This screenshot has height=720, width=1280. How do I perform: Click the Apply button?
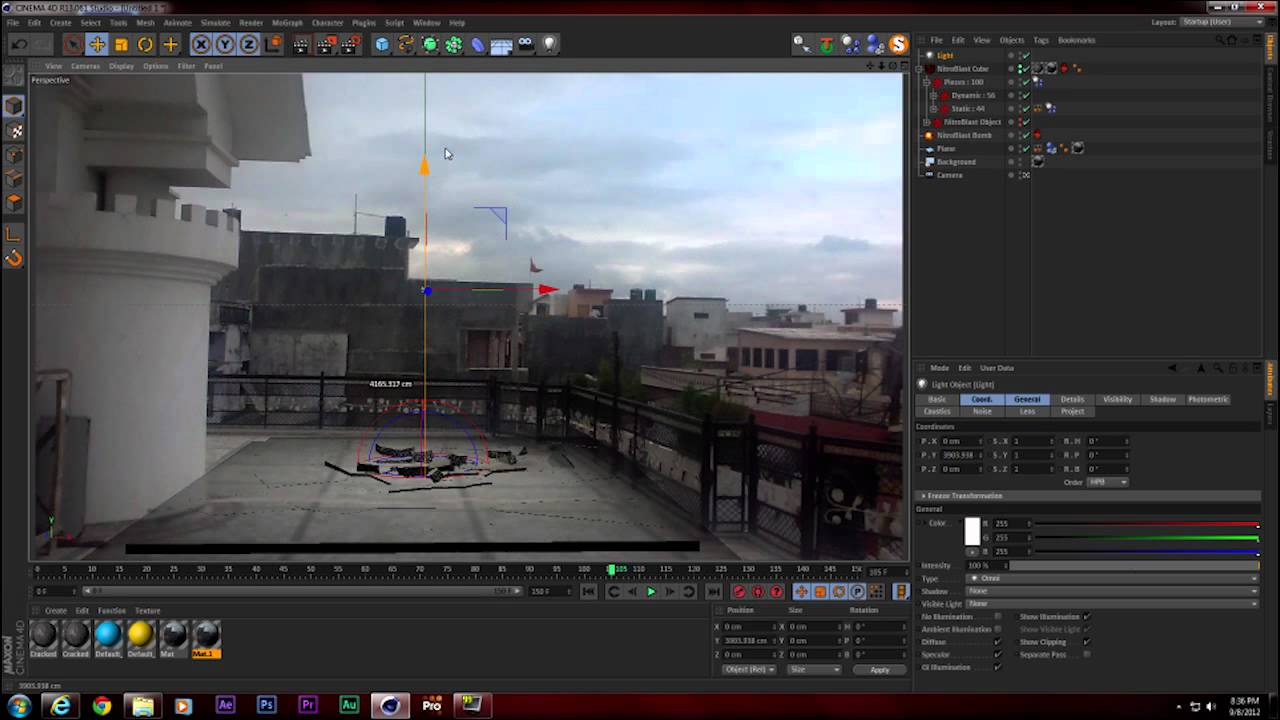879,669
